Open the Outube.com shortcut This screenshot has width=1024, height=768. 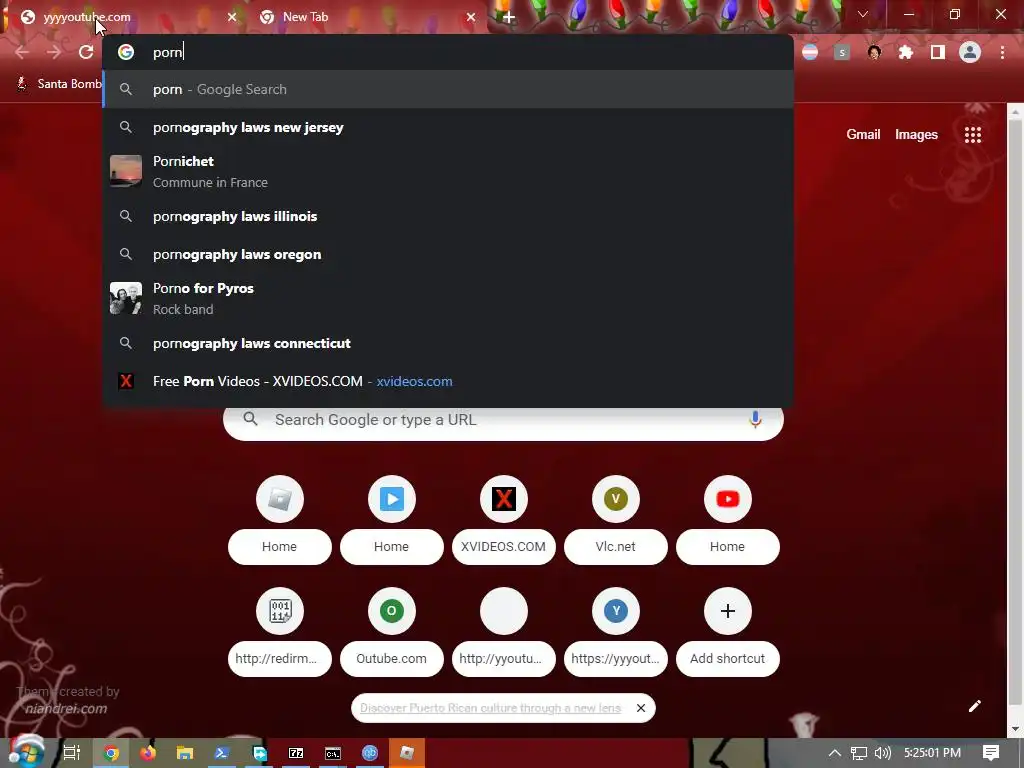pos(392,632)
